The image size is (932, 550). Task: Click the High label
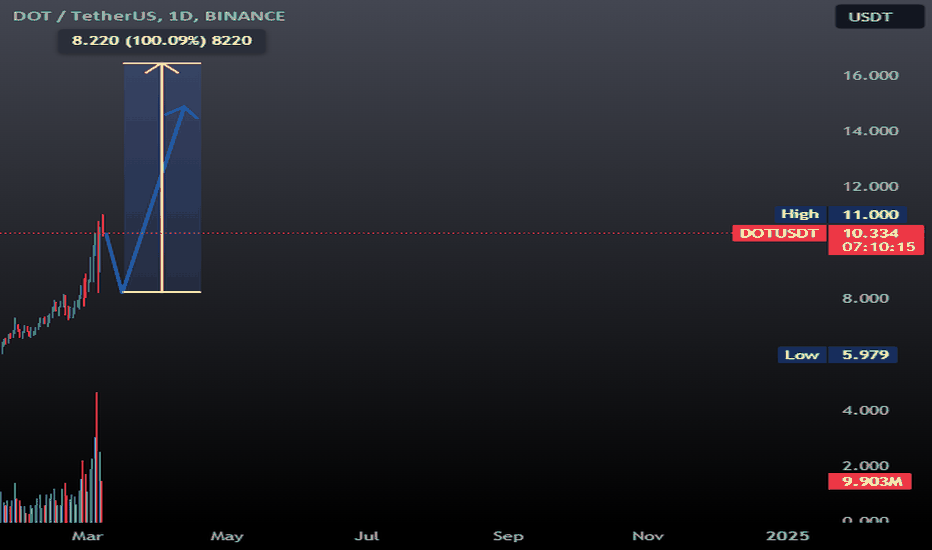click(x=800, y=214)
